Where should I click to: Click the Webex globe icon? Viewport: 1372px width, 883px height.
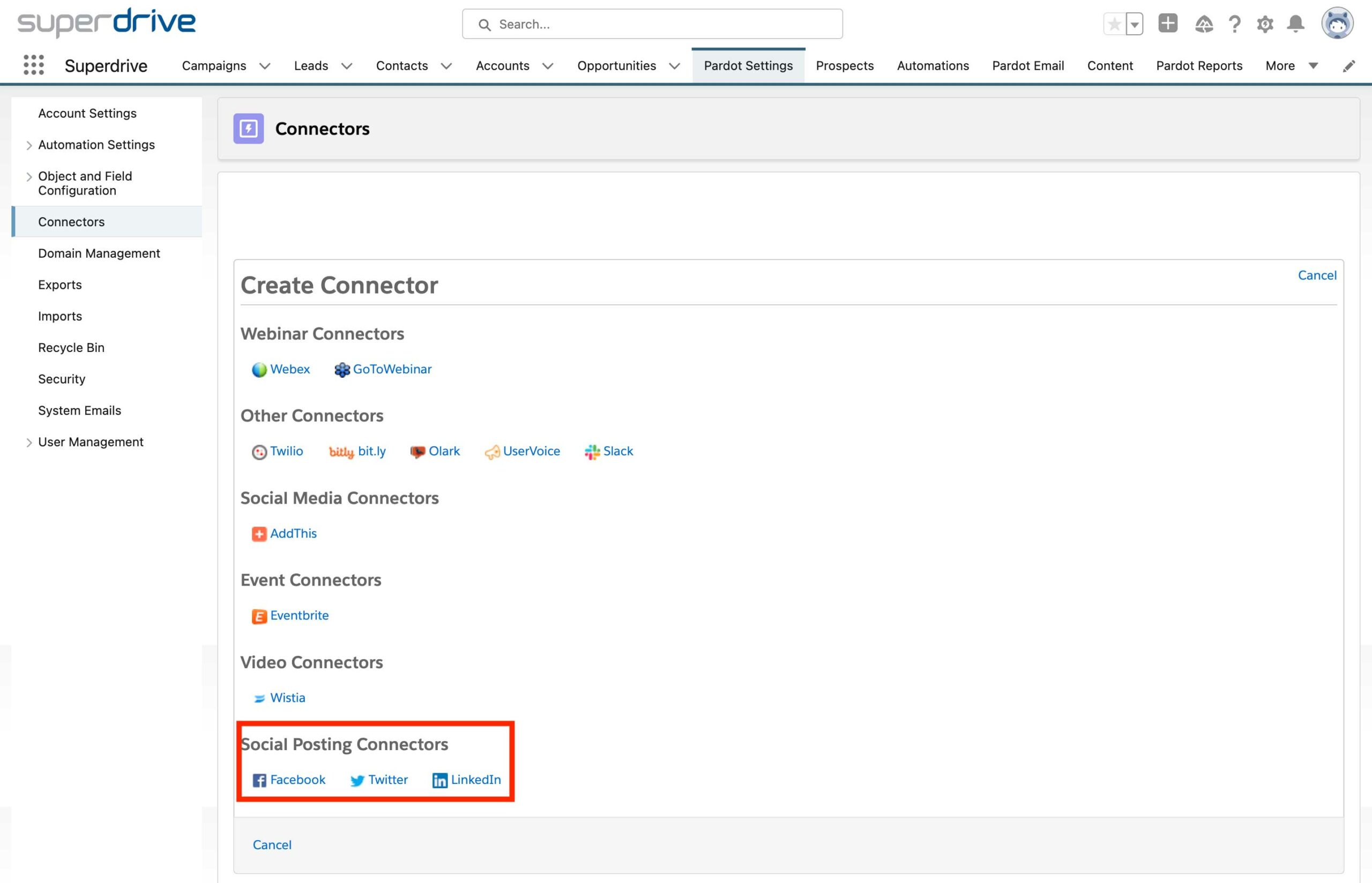pos(259,370)
